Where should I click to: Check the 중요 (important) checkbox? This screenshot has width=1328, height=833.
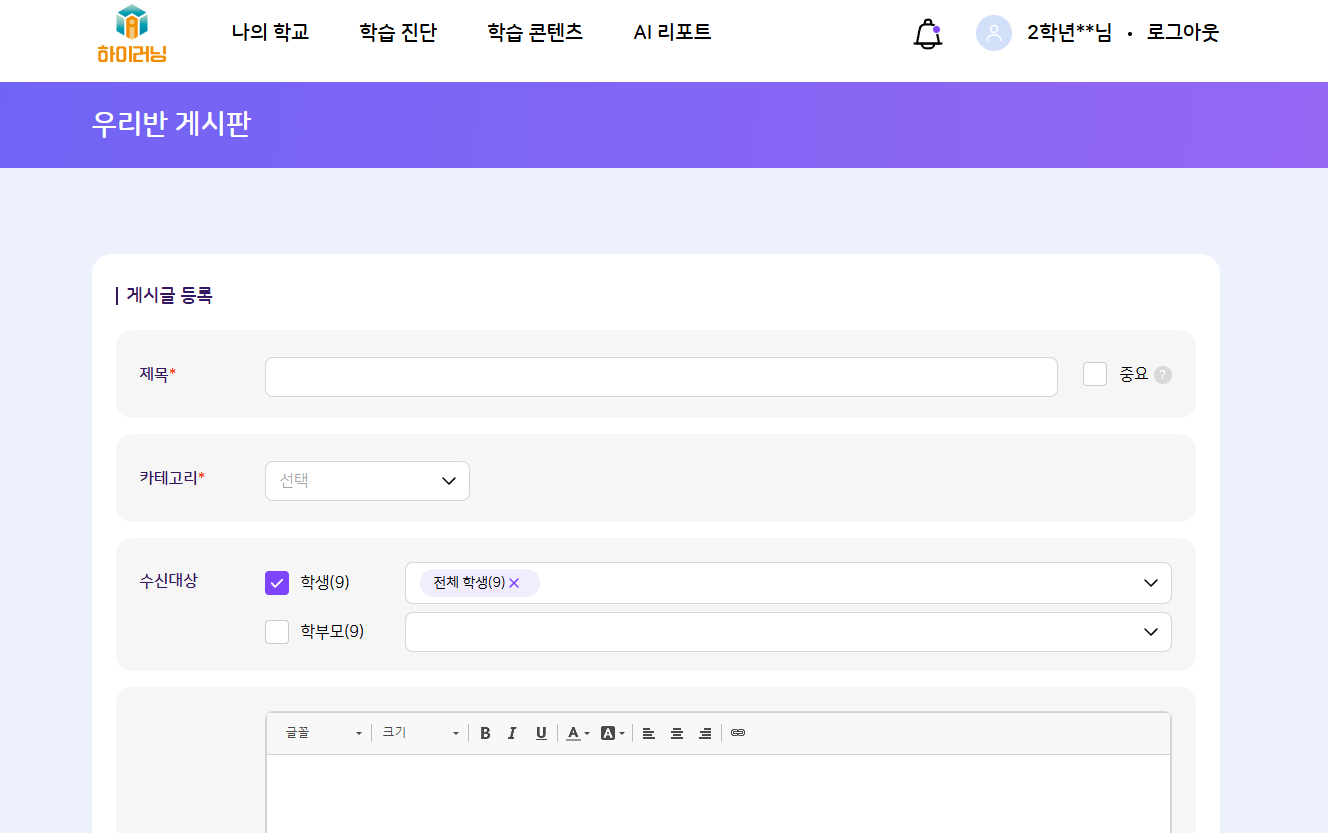[x=1095, y=374]
